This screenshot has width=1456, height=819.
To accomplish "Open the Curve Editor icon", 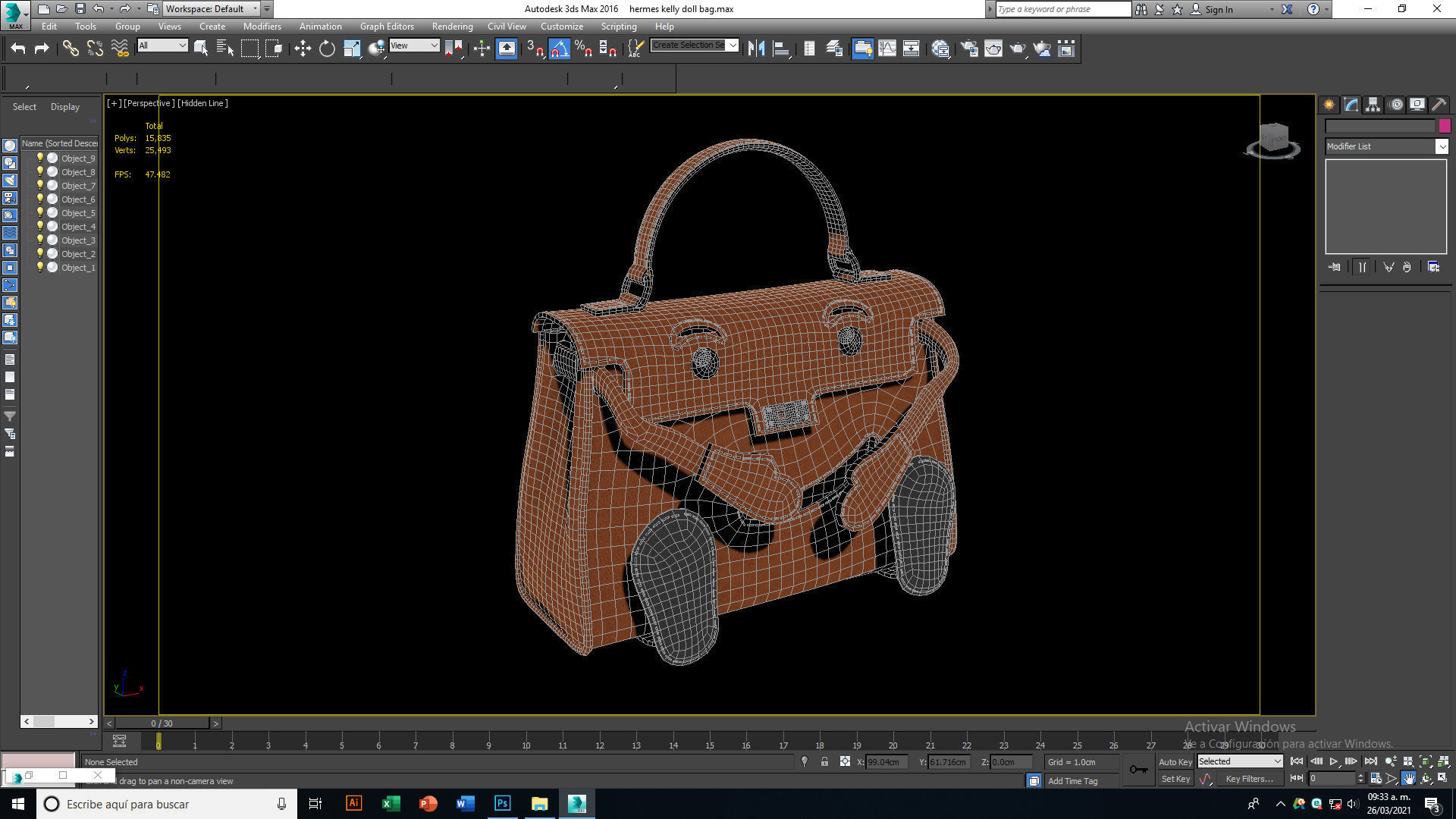I will tap(887, 49).
